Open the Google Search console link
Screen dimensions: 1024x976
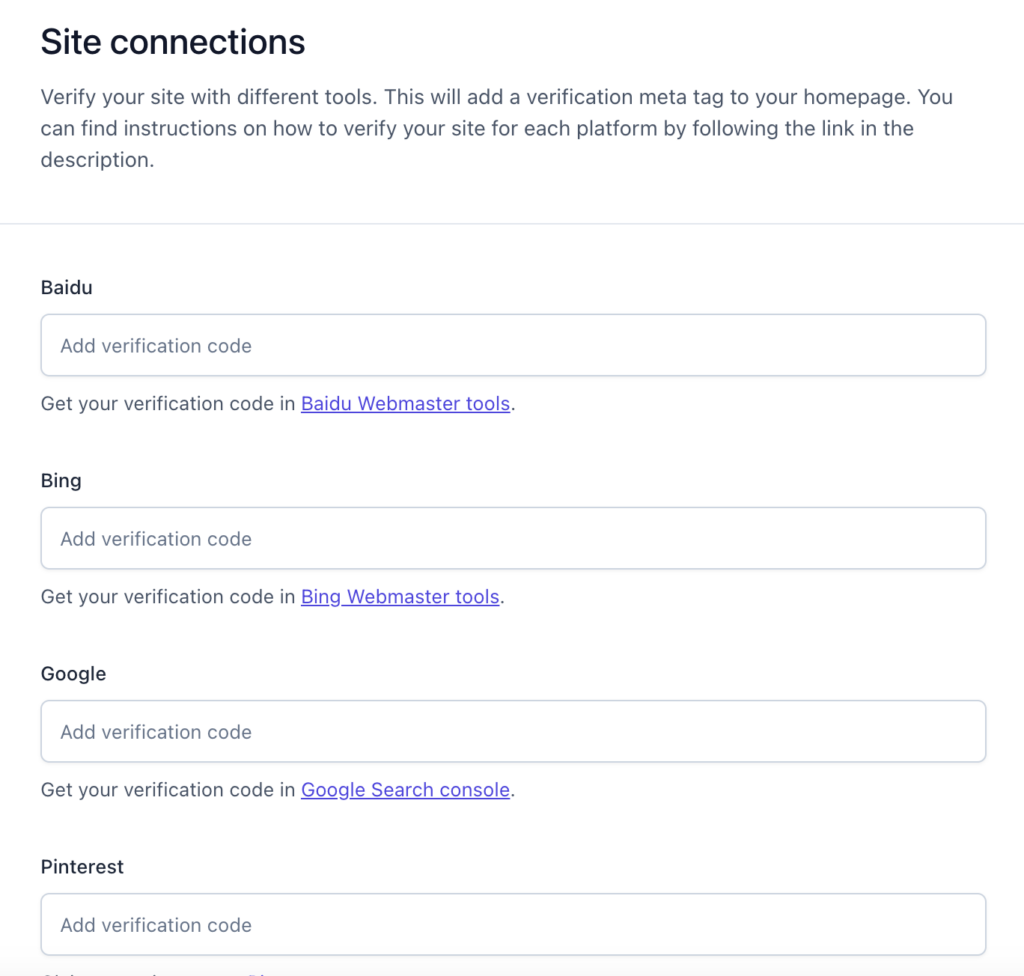point(405,790)
